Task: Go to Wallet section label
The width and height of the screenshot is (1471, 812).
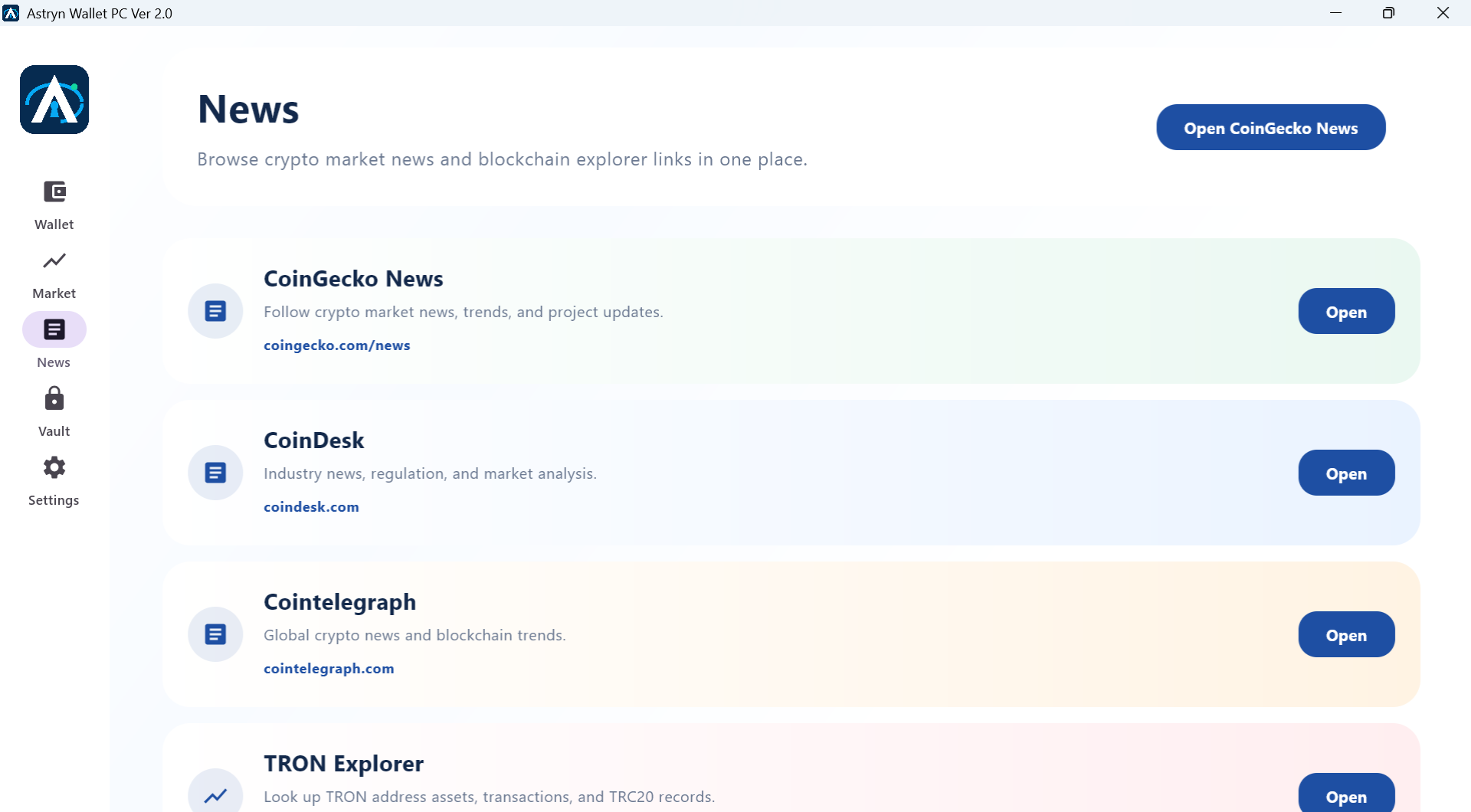Action: 54,224
